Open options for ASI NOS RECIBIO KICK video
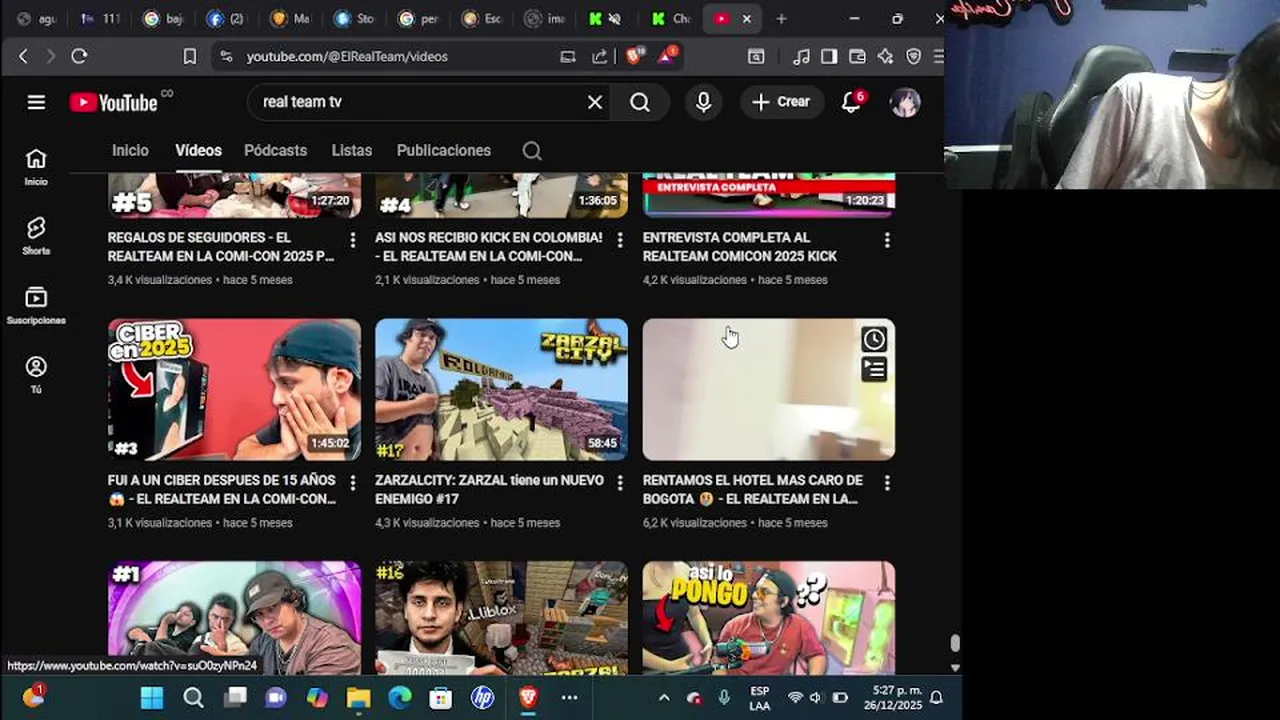 pyautogui.click(x=619, y=240)
